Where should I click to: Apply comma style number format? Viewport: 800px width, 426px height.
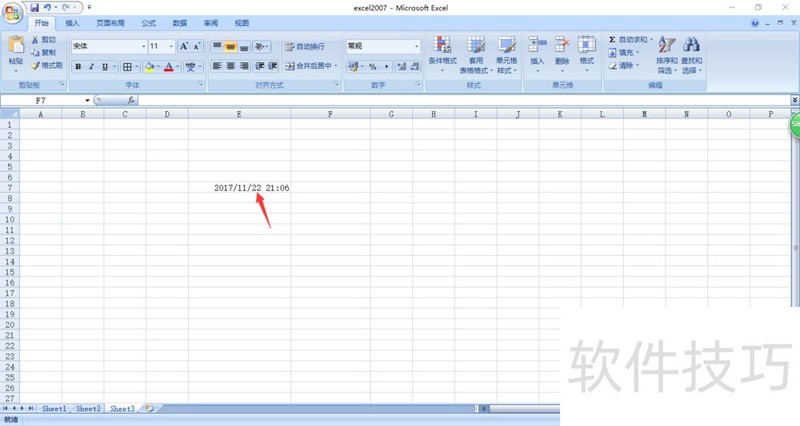point(386,66)
